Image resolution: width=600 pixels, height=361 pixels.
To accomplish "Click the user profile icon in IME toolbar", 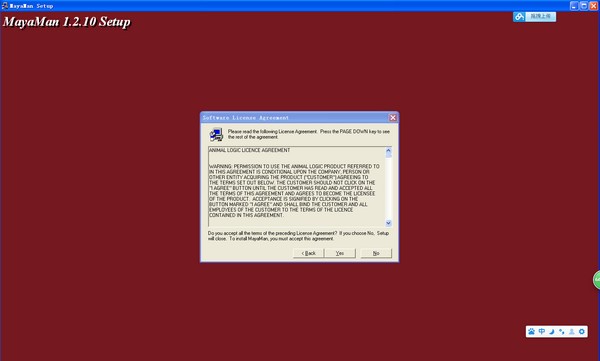I will 572,332.
